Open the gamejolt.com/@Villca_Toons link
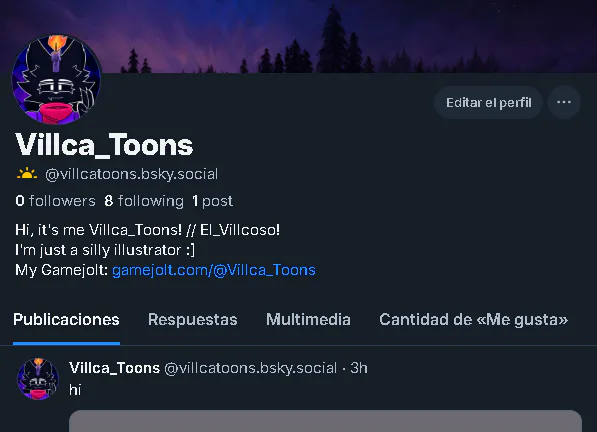 point(214,270)
